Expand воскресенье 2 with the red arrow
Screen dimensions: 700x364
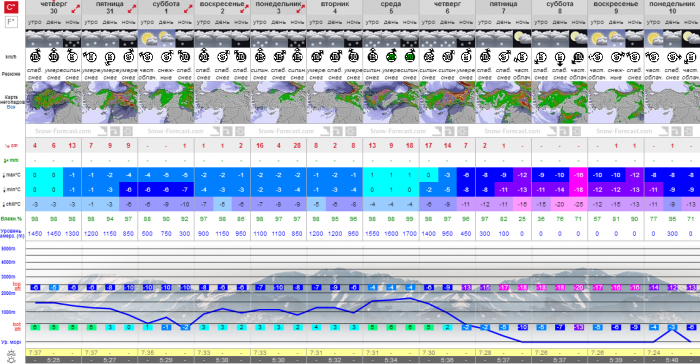tap(244, 8)
